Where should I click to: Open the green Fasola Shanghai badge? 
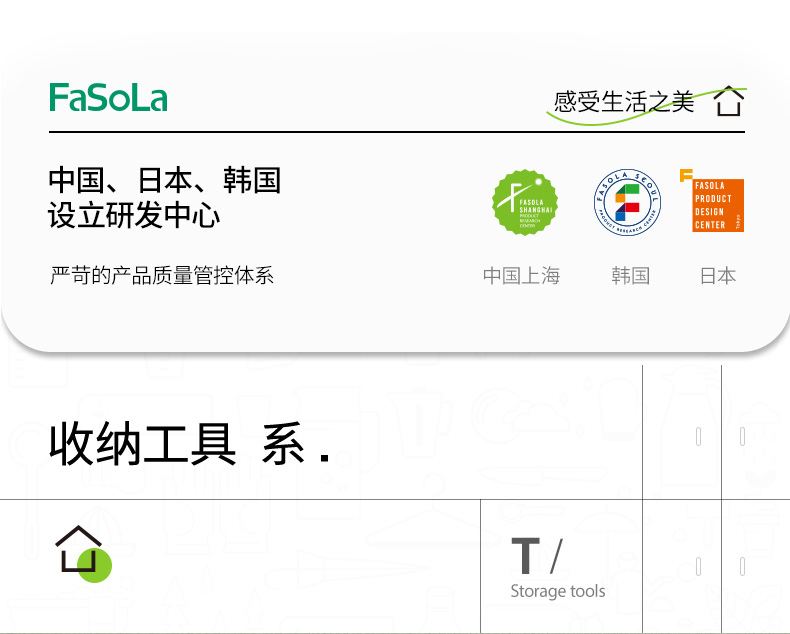[525, 202]
